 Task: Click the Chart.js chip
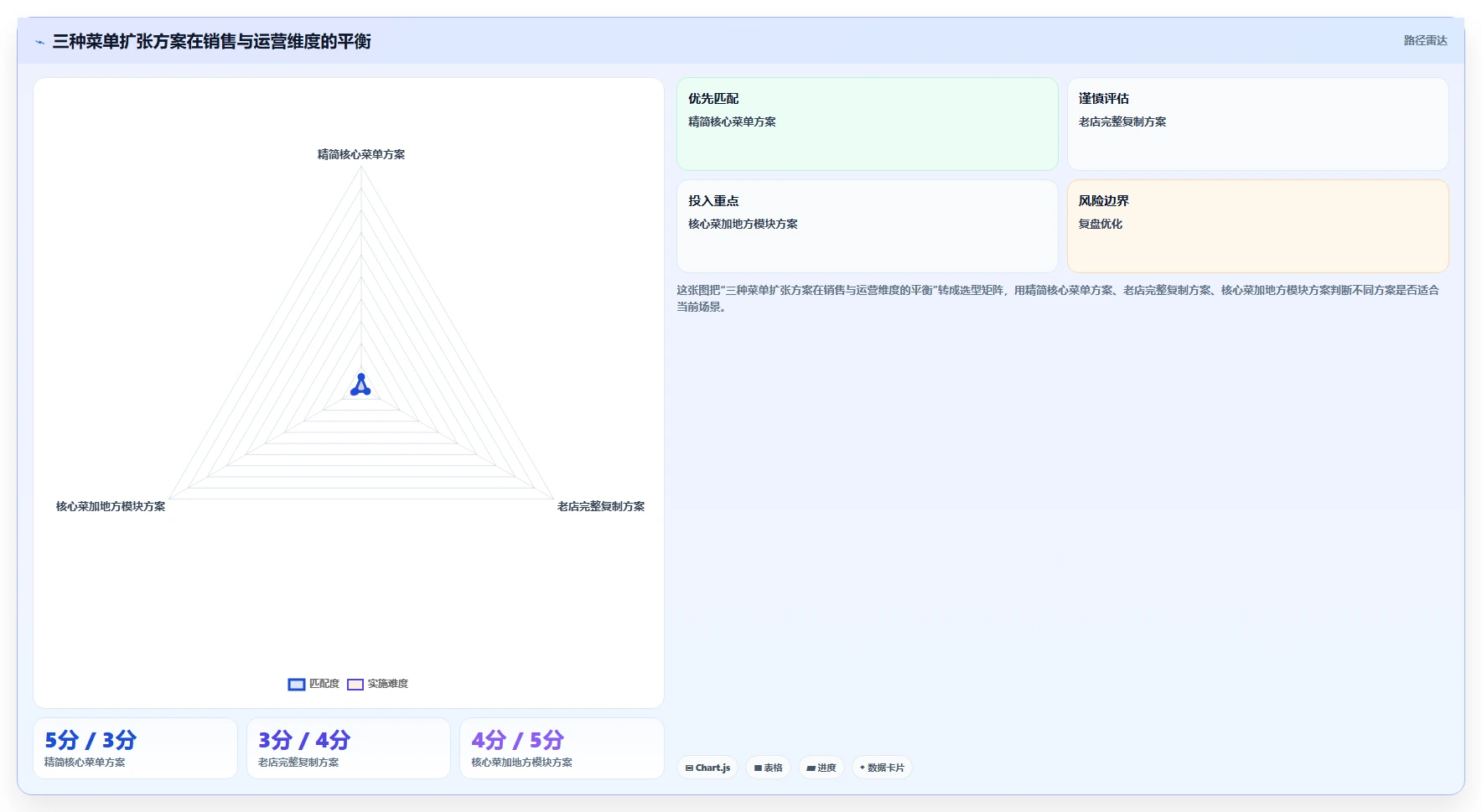coord(707,768)
